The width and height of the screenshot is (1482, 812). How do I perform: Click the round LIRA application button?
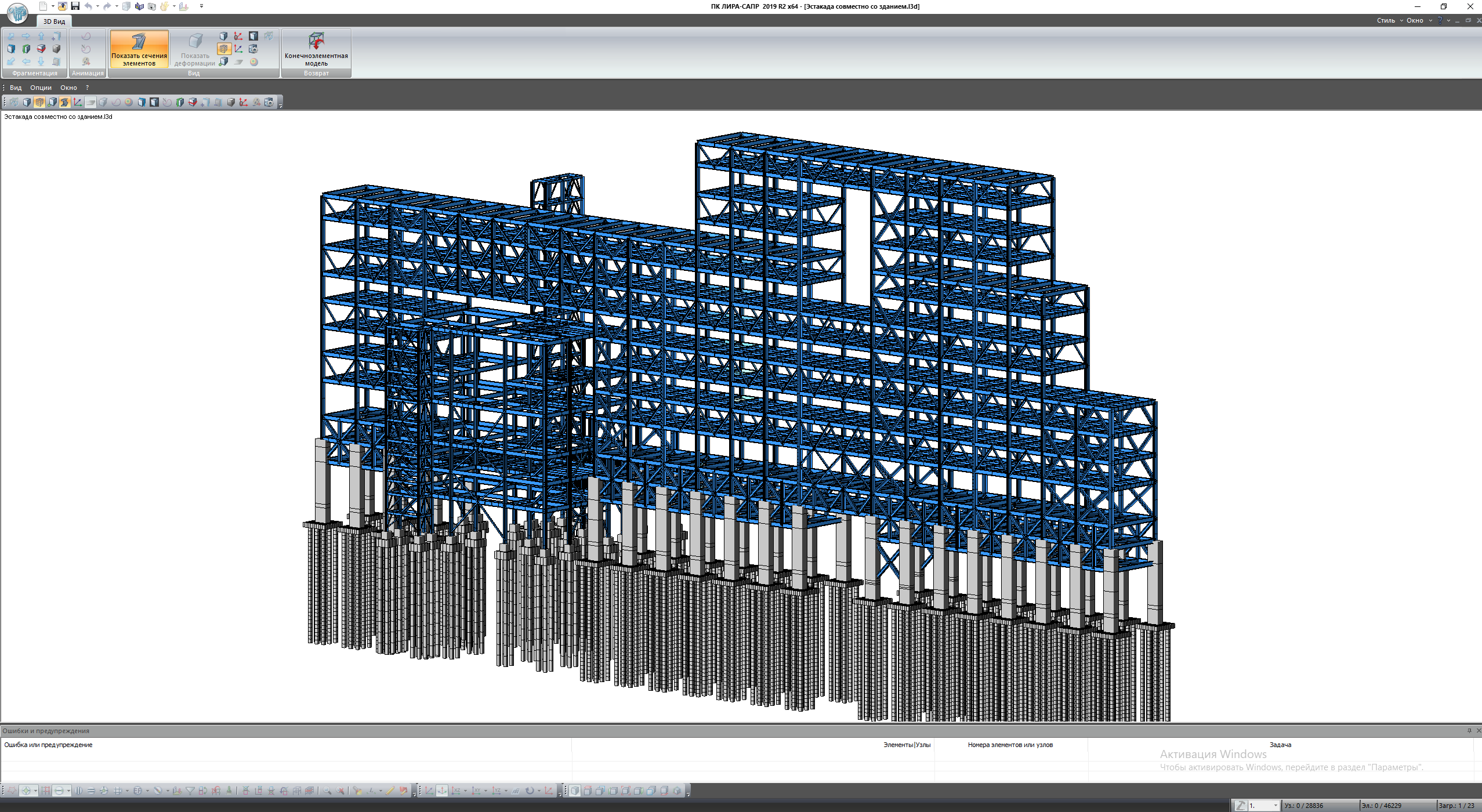(17, 13)
